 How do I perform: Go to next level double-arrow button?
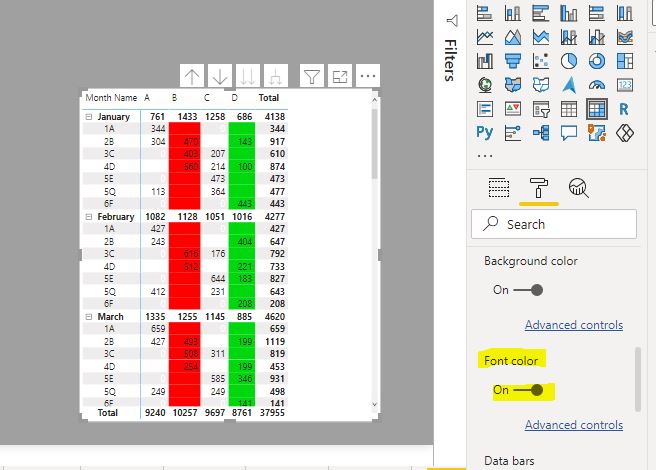tap(248, 76)
